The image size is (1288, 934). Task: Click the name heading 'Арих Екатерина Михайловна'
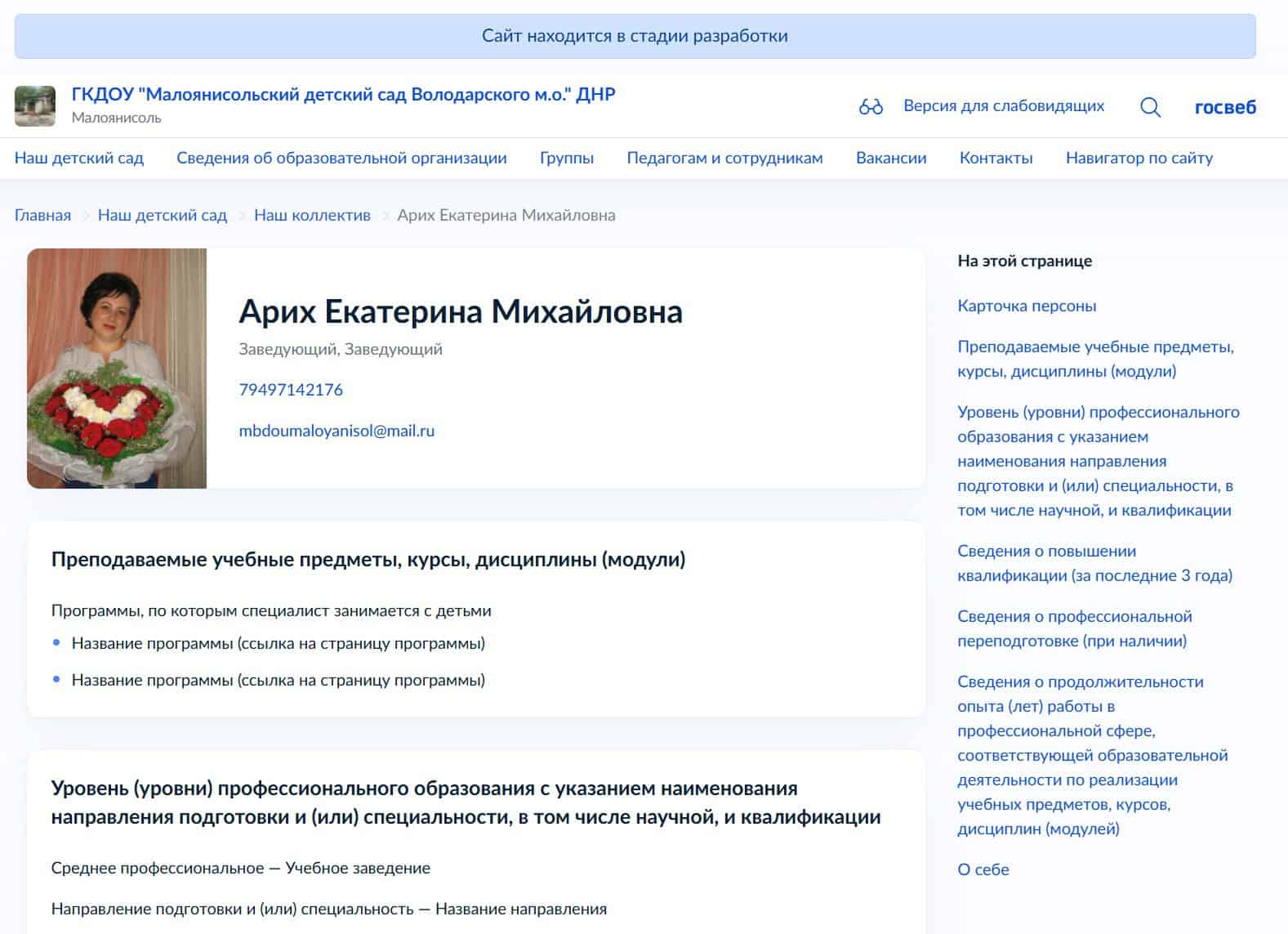[461, 311]
